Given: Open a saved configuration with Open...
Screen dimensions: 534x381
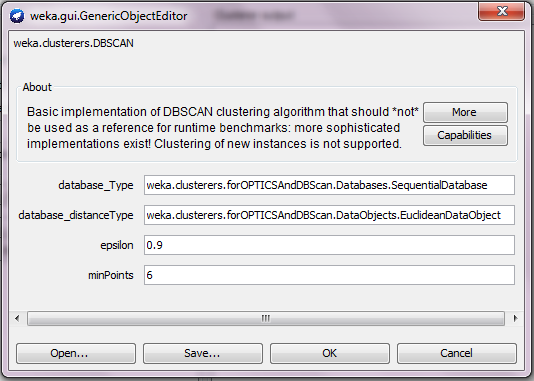Looking at the screenshot, I should coord(76,353).
